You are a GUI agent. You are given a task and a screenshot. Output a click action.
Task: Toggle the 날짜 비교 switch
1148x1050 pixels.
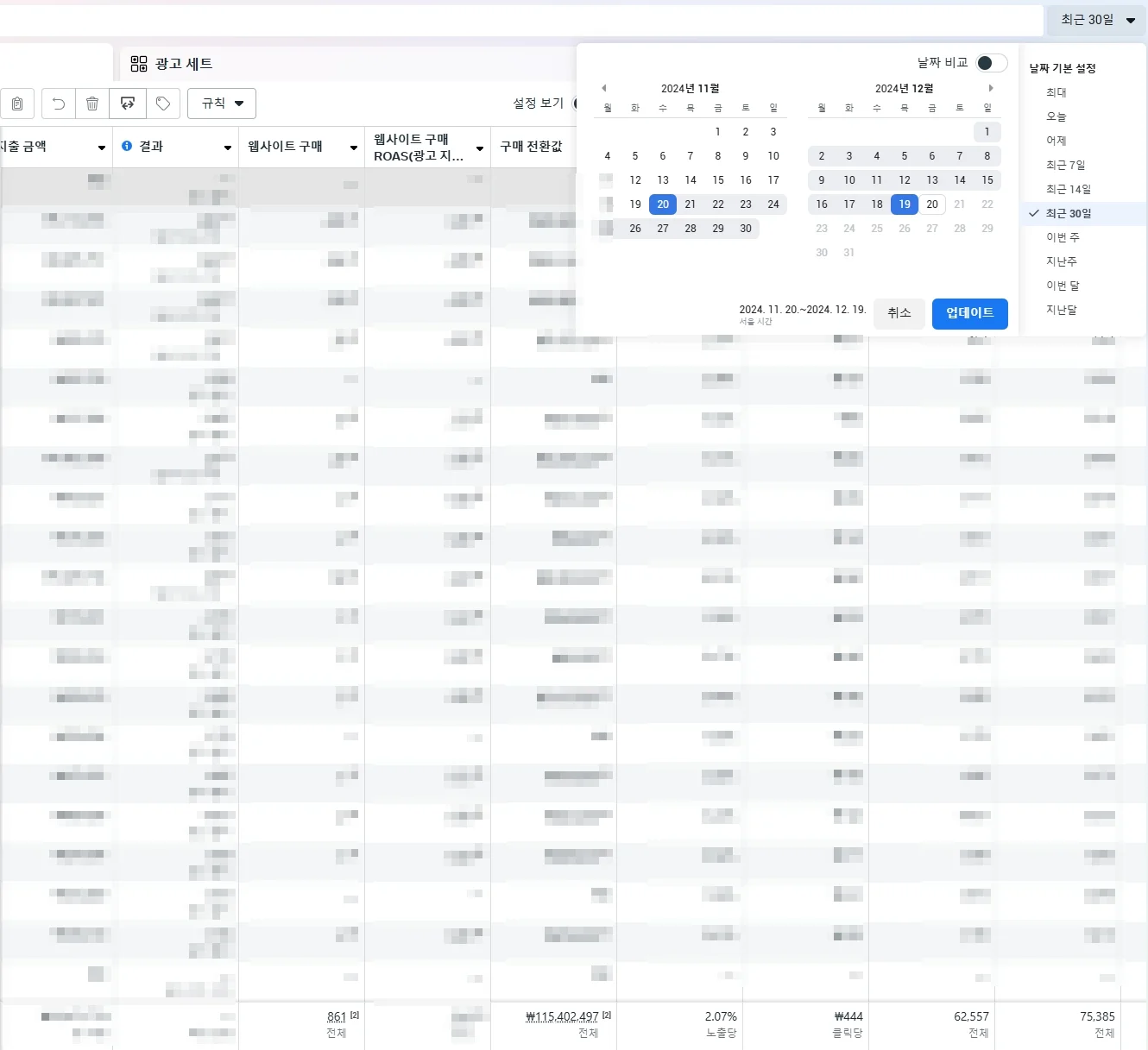point(992,63)
